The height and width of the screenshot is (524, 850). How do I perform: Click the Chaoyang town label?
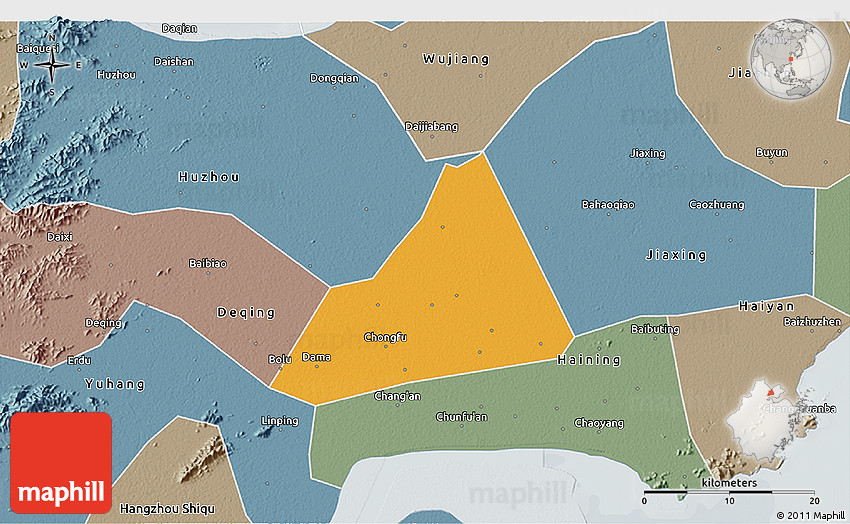598,423
